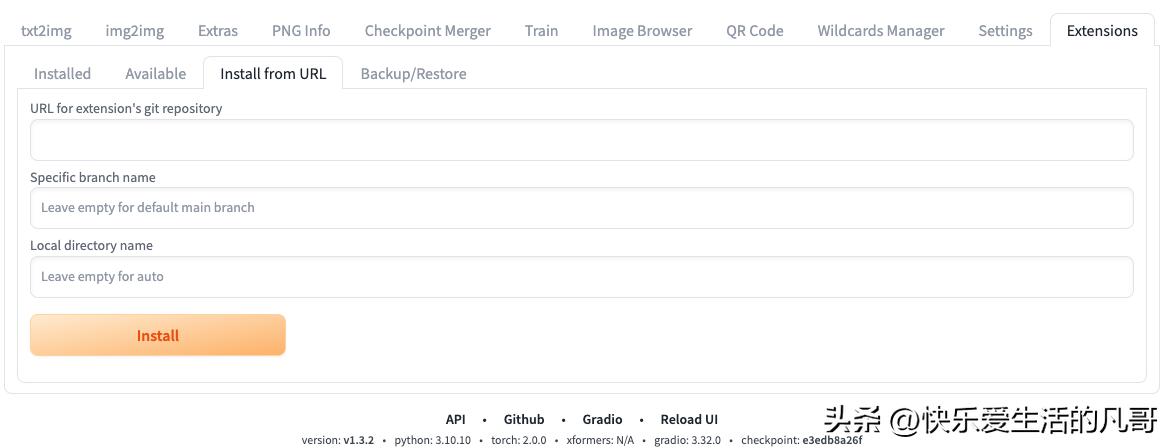
Task: Select the PNG Info tab
Action: tap(301, 31)
